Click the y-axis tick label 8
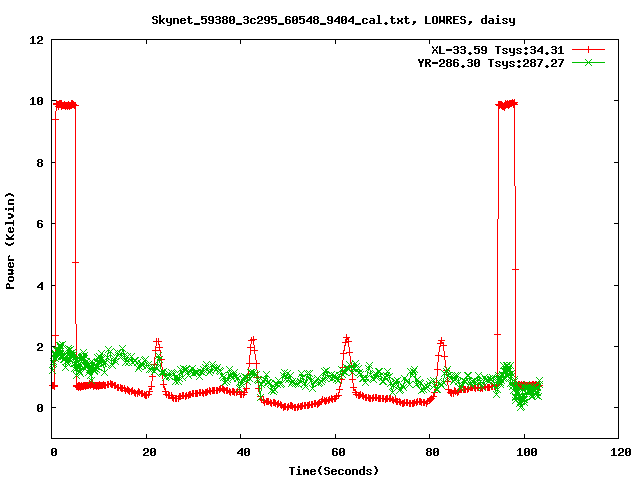640x480 pixels. point(40,163)
